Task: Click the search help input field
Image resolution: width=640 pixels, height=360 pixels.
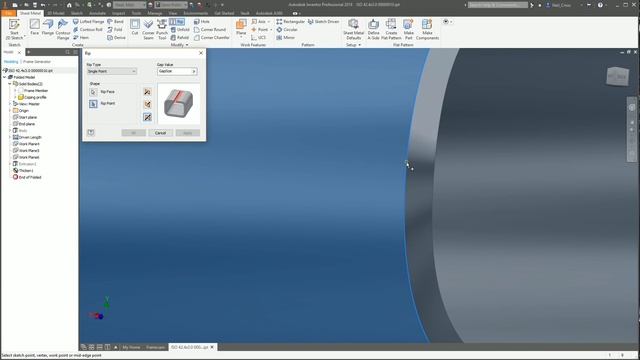Action: pyautogui.click(x=498, y=5)
